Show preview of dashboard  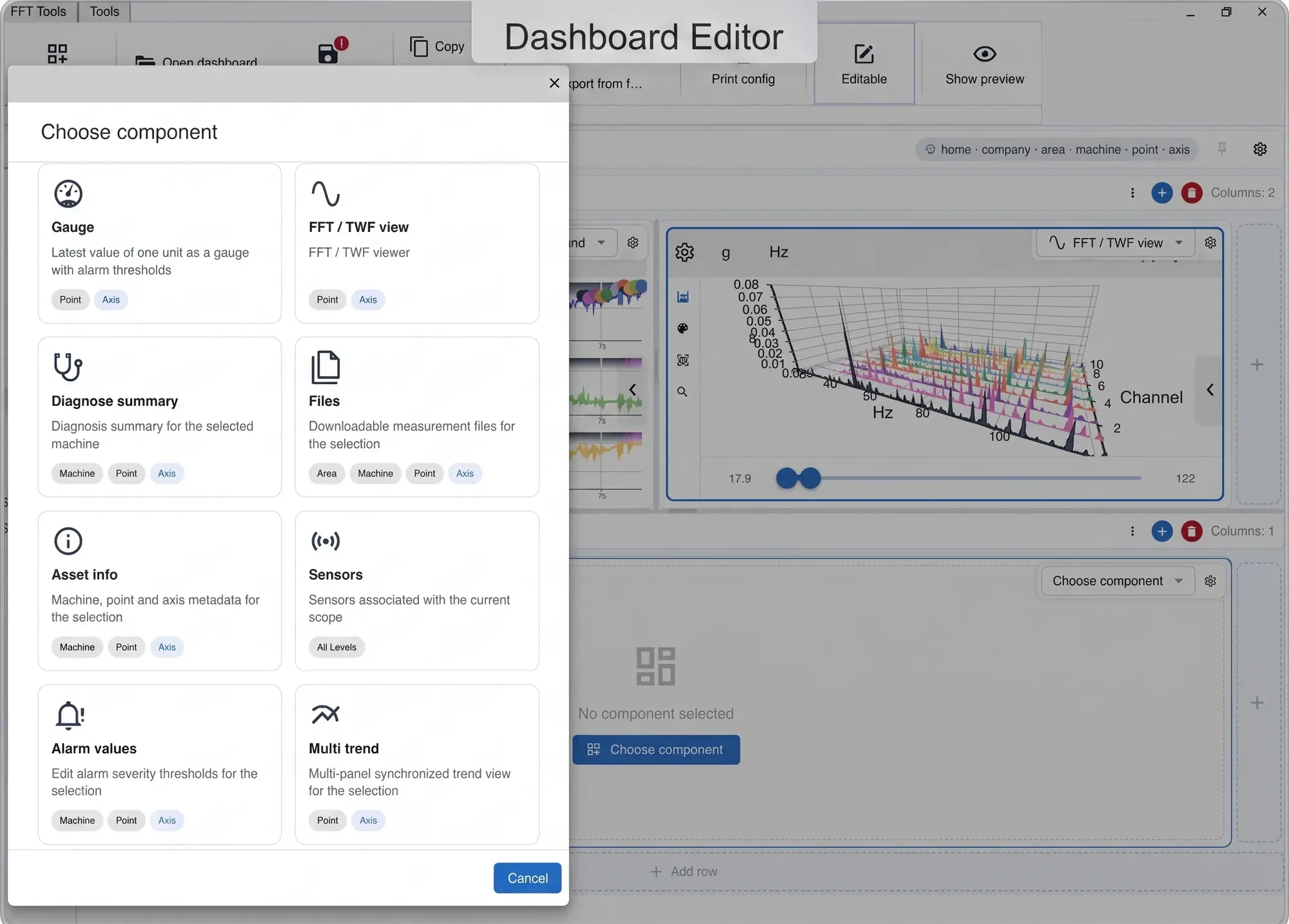[984, 64]
